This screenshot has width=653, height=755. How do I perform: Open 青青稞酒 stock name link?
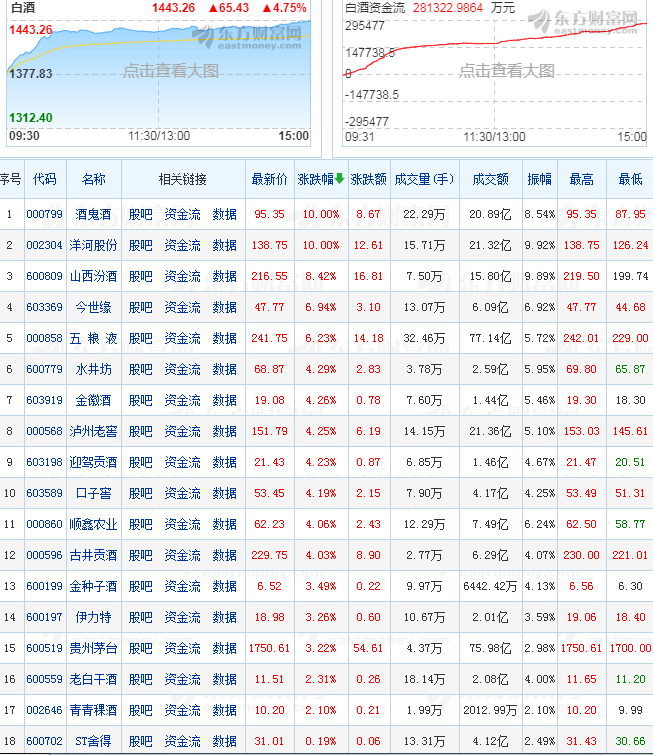[93, 710]
